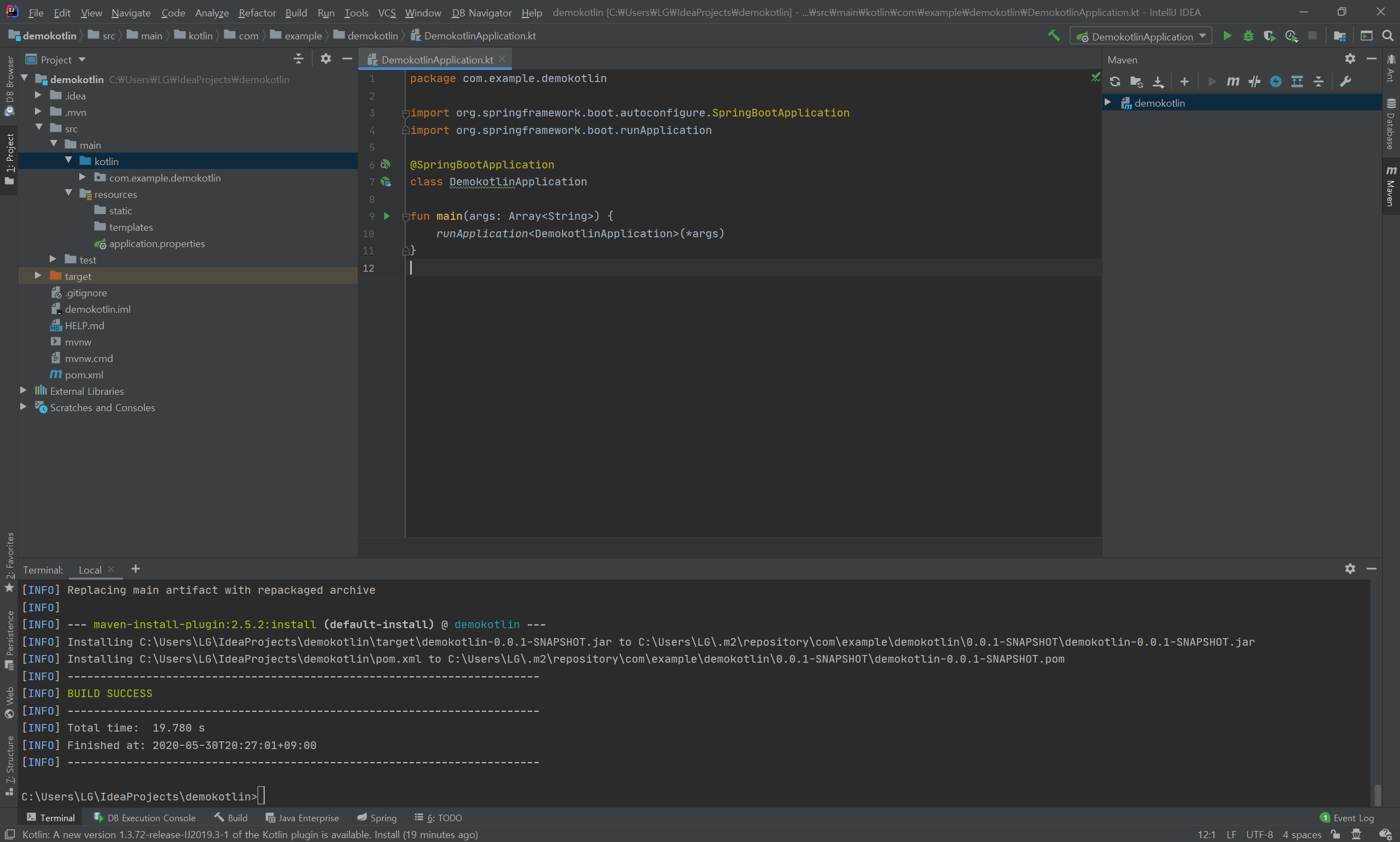Image resolution: width=1400 pixels, height=842 pixels.
Task: Start debugging with the bug icon
Action: [x=1248, y=36]
